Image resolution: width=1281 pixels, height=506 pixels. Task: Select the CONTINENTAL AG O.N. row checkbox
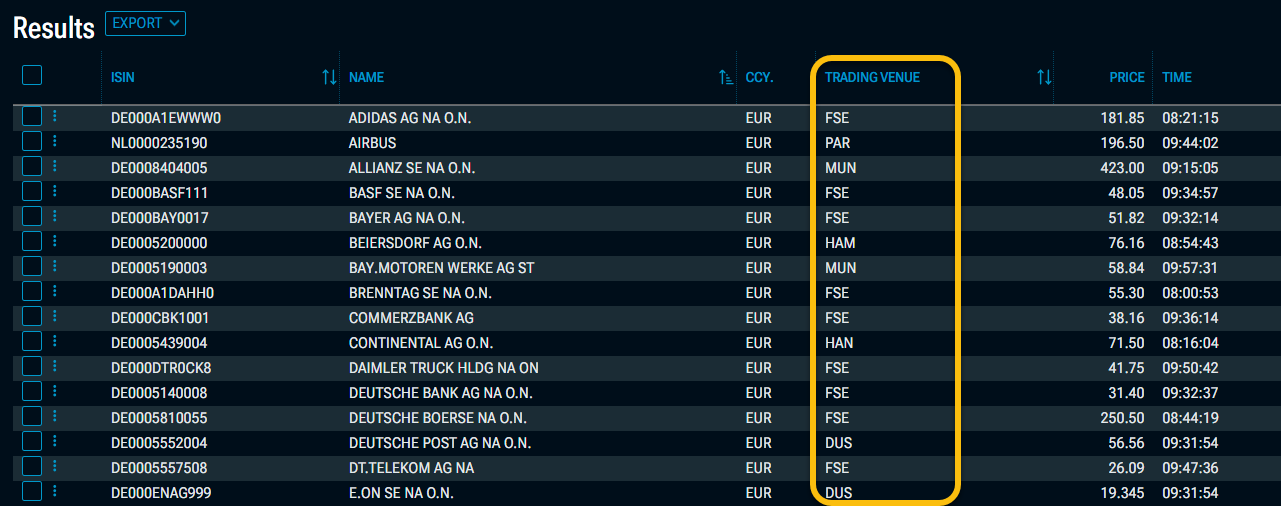coord(32,341)
